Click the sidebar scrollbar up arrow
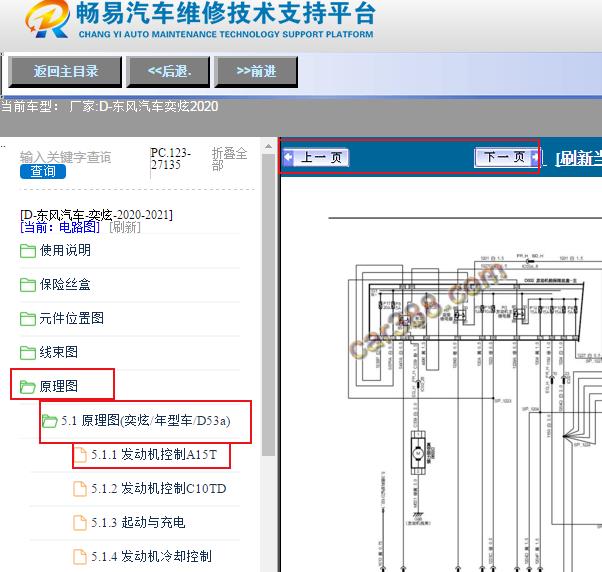 pyautogui.click(x=269, y=146)
